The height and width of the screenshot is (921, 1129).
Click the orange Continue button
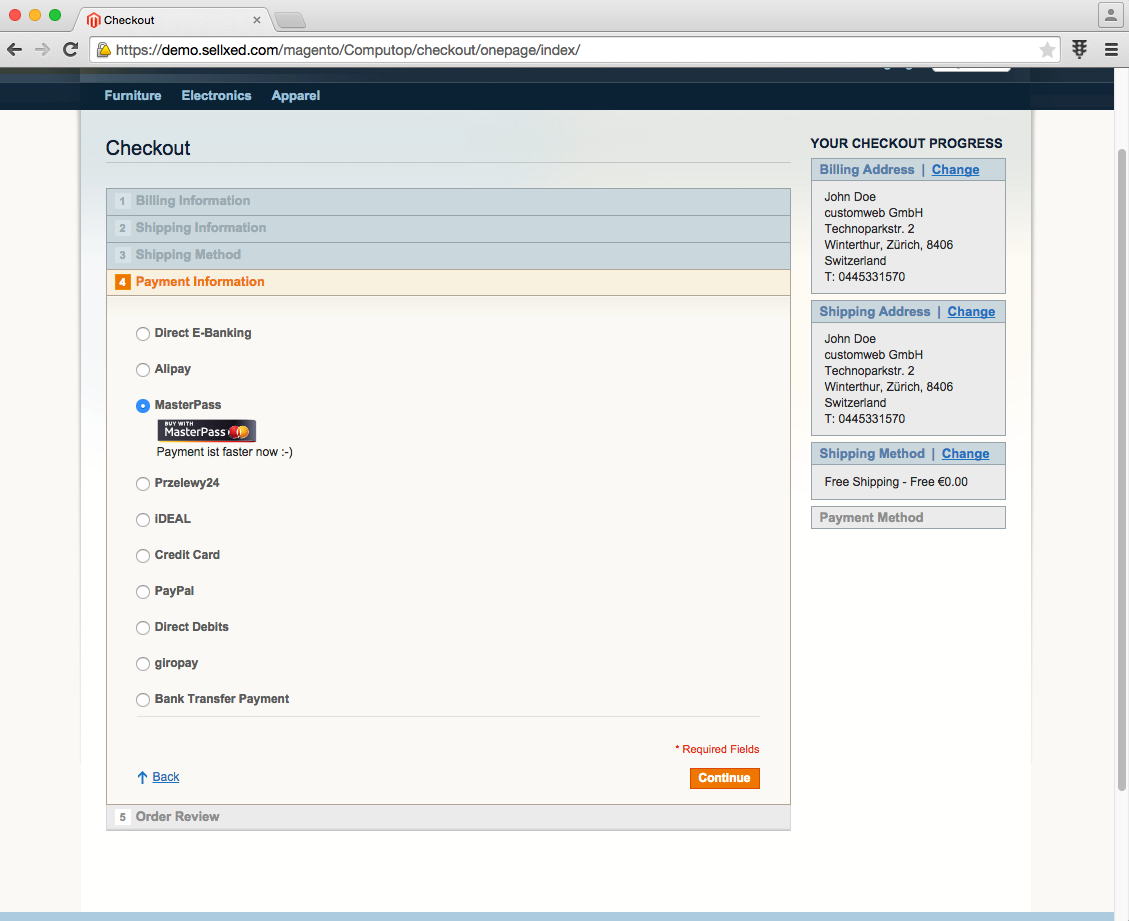coord(724,778)
